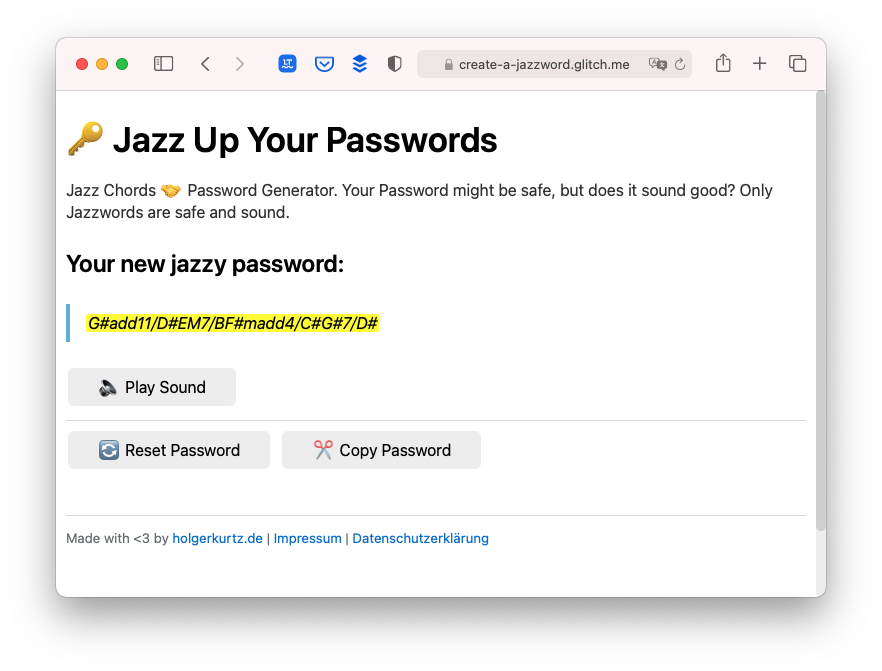Open the Share menu icon
This screenshot has width=882, height=671.
[x=723, y=63]
